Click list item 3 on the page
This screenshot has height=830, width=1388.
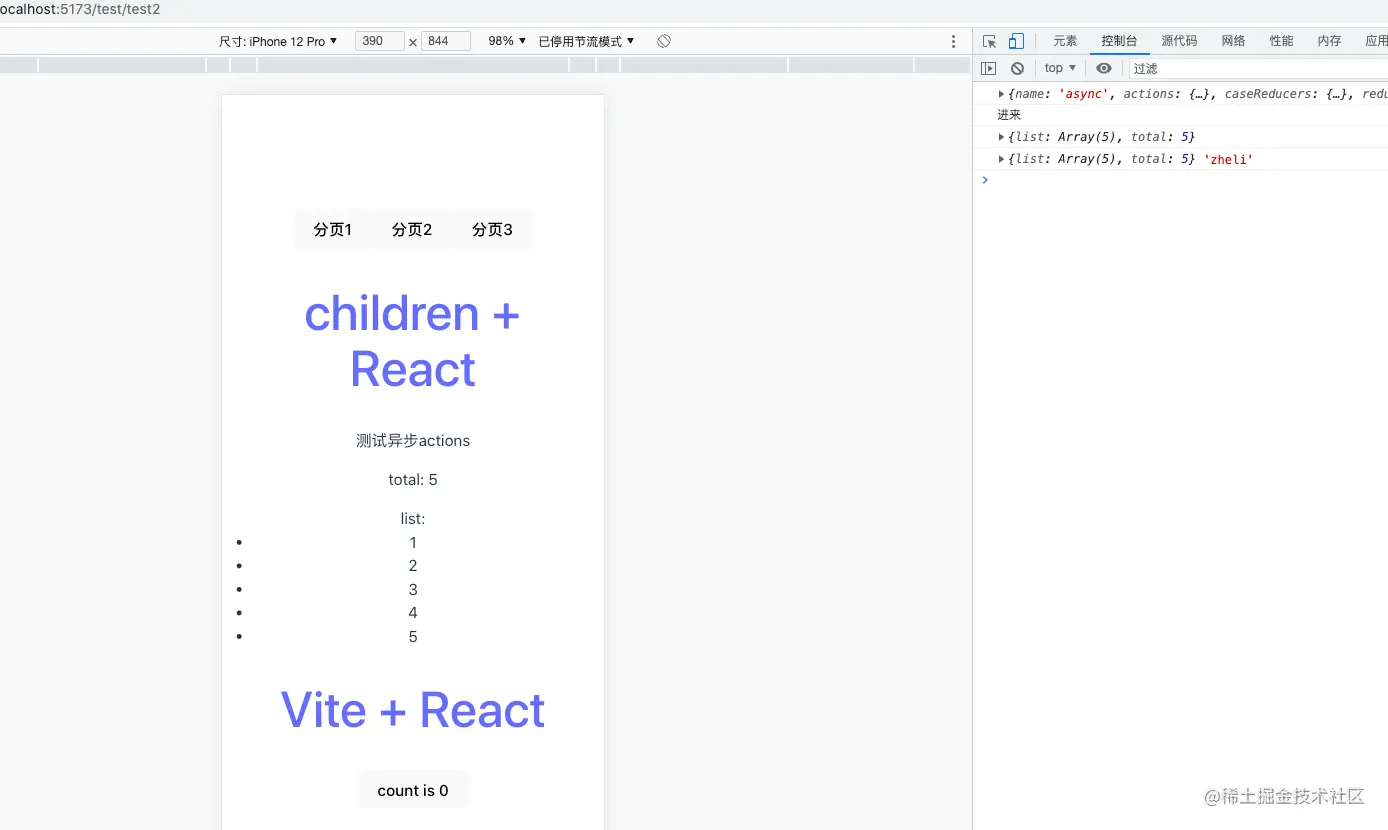(x=413, y=589)
